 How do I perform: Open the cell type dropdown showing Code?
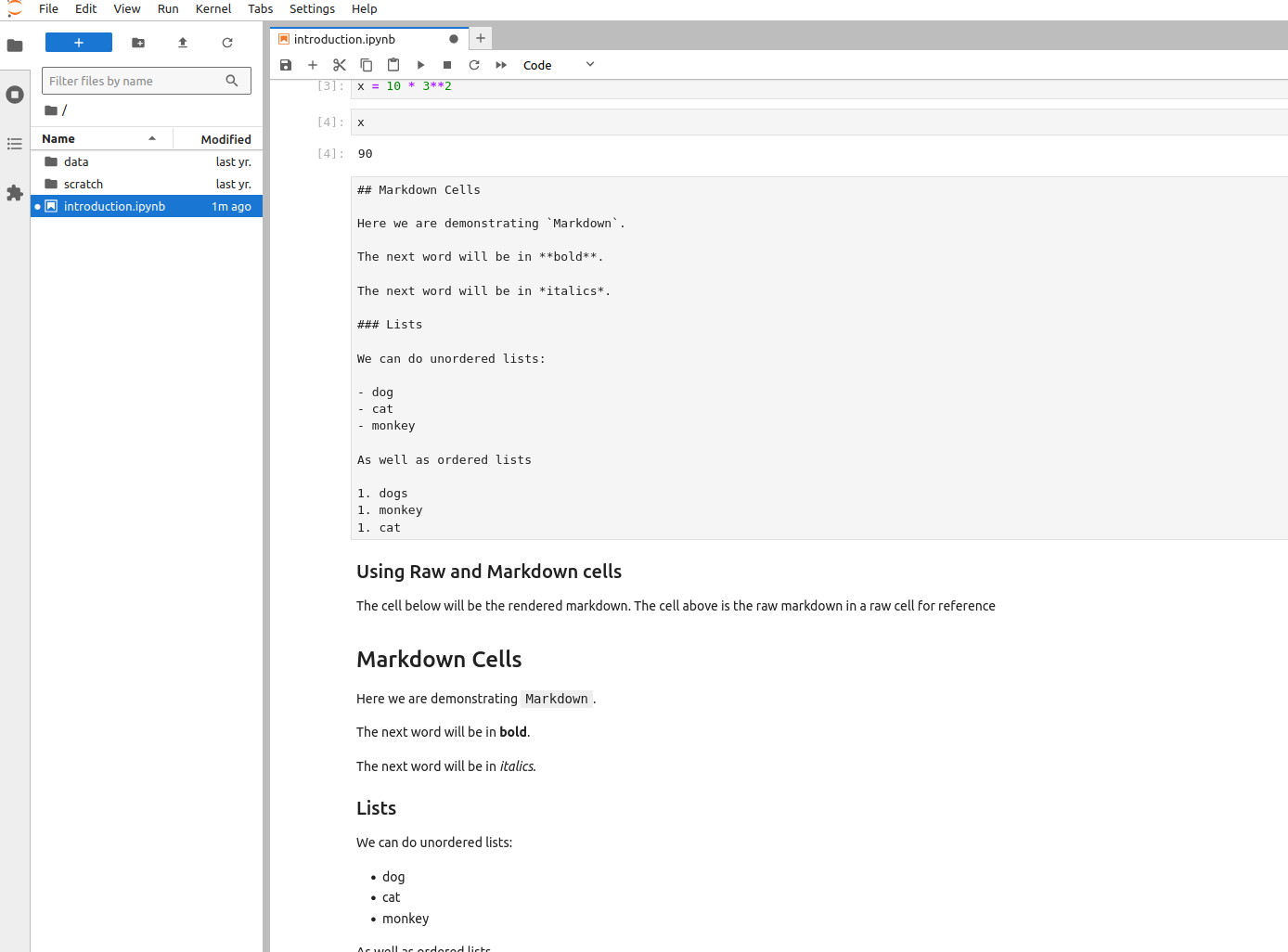(x=558, y=65)
